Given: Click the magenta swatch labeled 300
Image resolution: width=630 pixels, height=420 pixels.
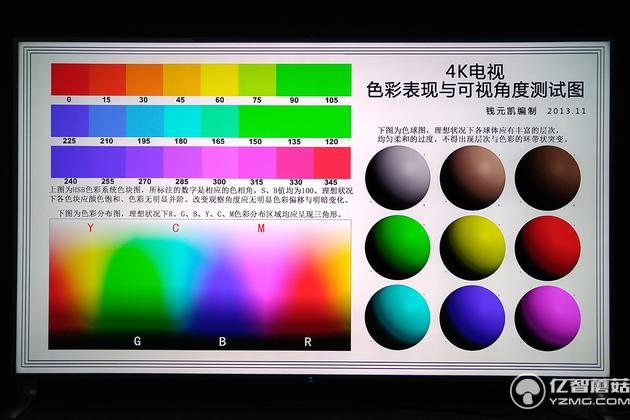Looking at the screenshot, I should point(220,163).
